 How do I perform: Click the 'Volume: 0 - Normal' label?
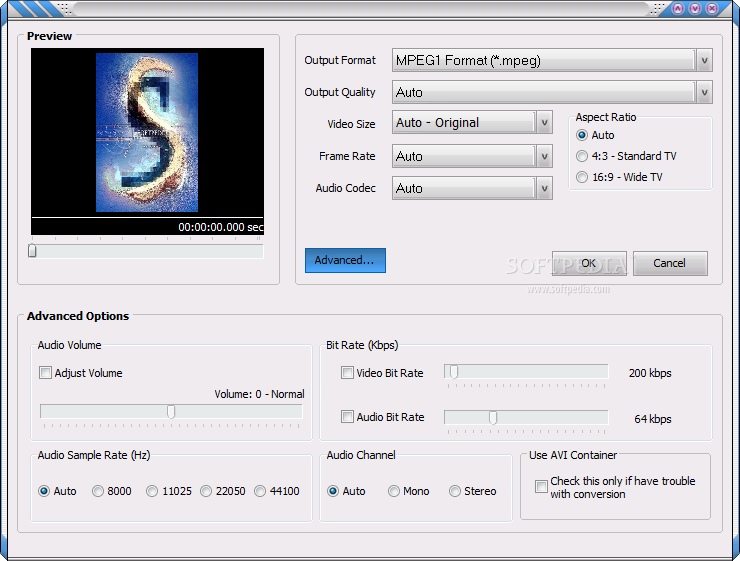tap(259, 394)
